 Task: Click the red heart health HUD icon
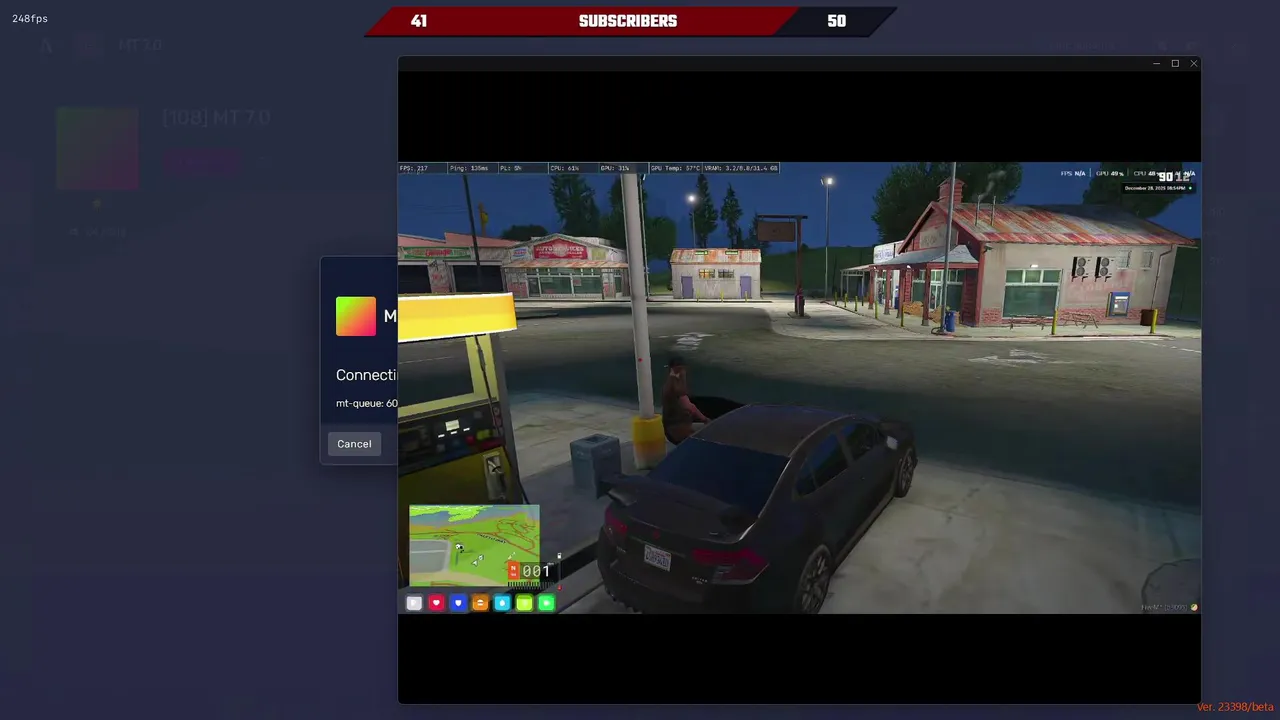pyautogui.click(x=436, y=603)
